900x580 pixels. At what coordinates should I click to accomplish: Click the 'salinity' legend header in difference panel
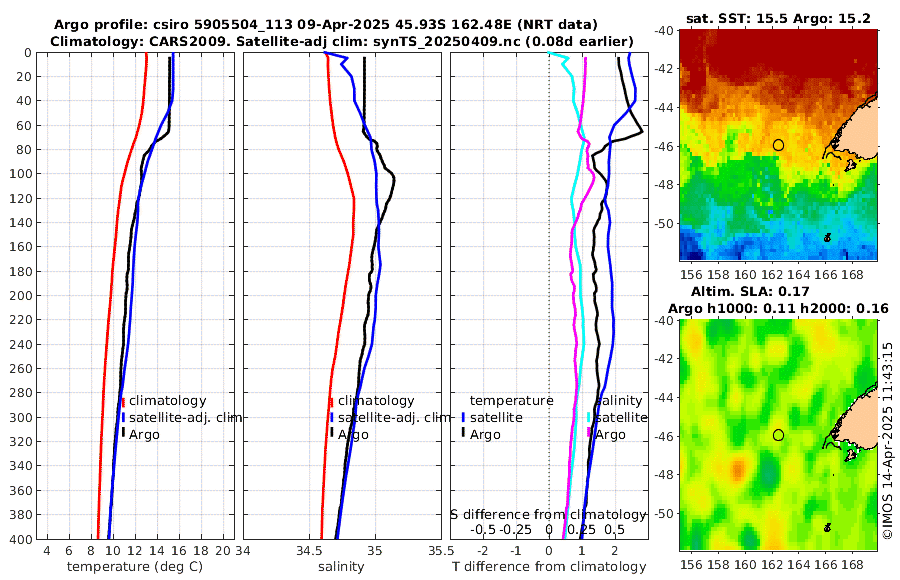619,401
